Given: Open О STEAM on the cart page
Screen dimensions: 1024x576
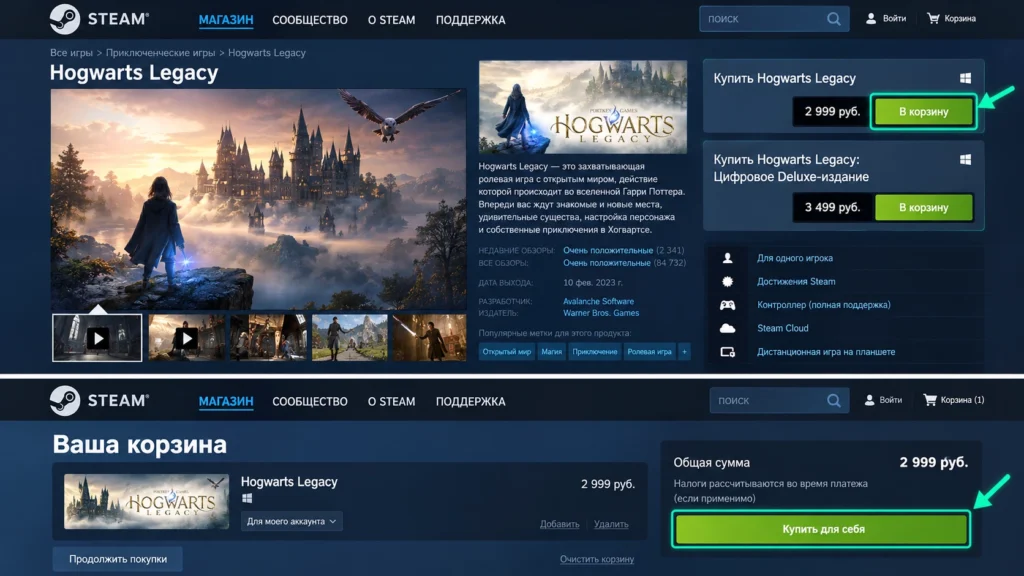Looking at the screenshot, I should coord(391,402).
